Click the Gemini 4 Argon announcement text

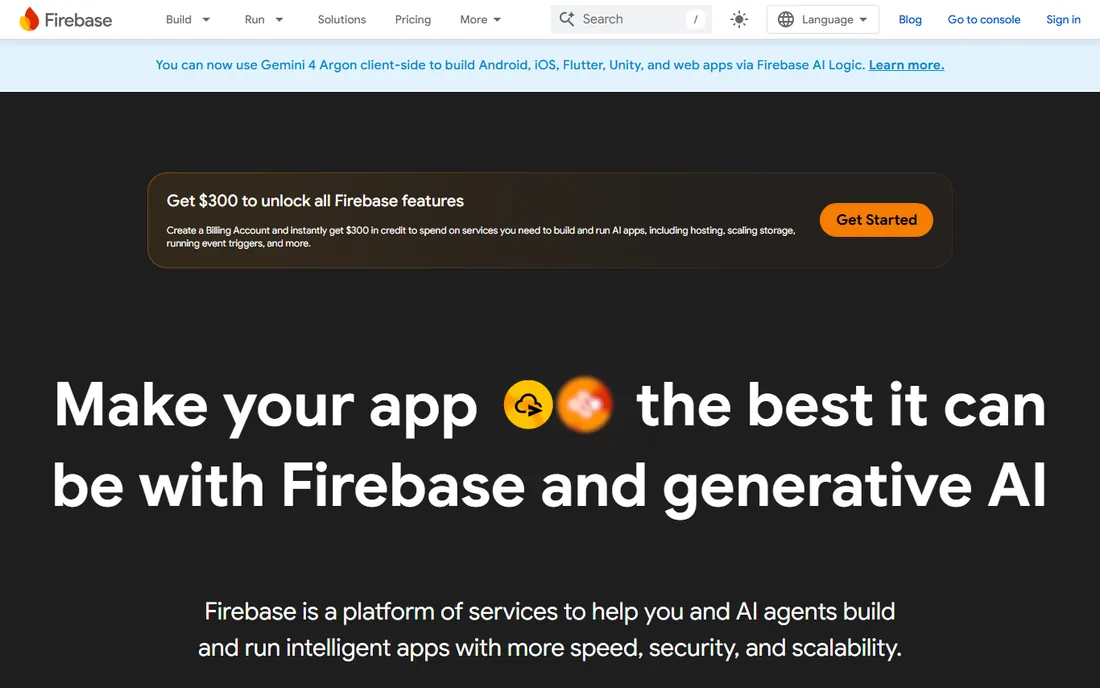coord(510,65)
